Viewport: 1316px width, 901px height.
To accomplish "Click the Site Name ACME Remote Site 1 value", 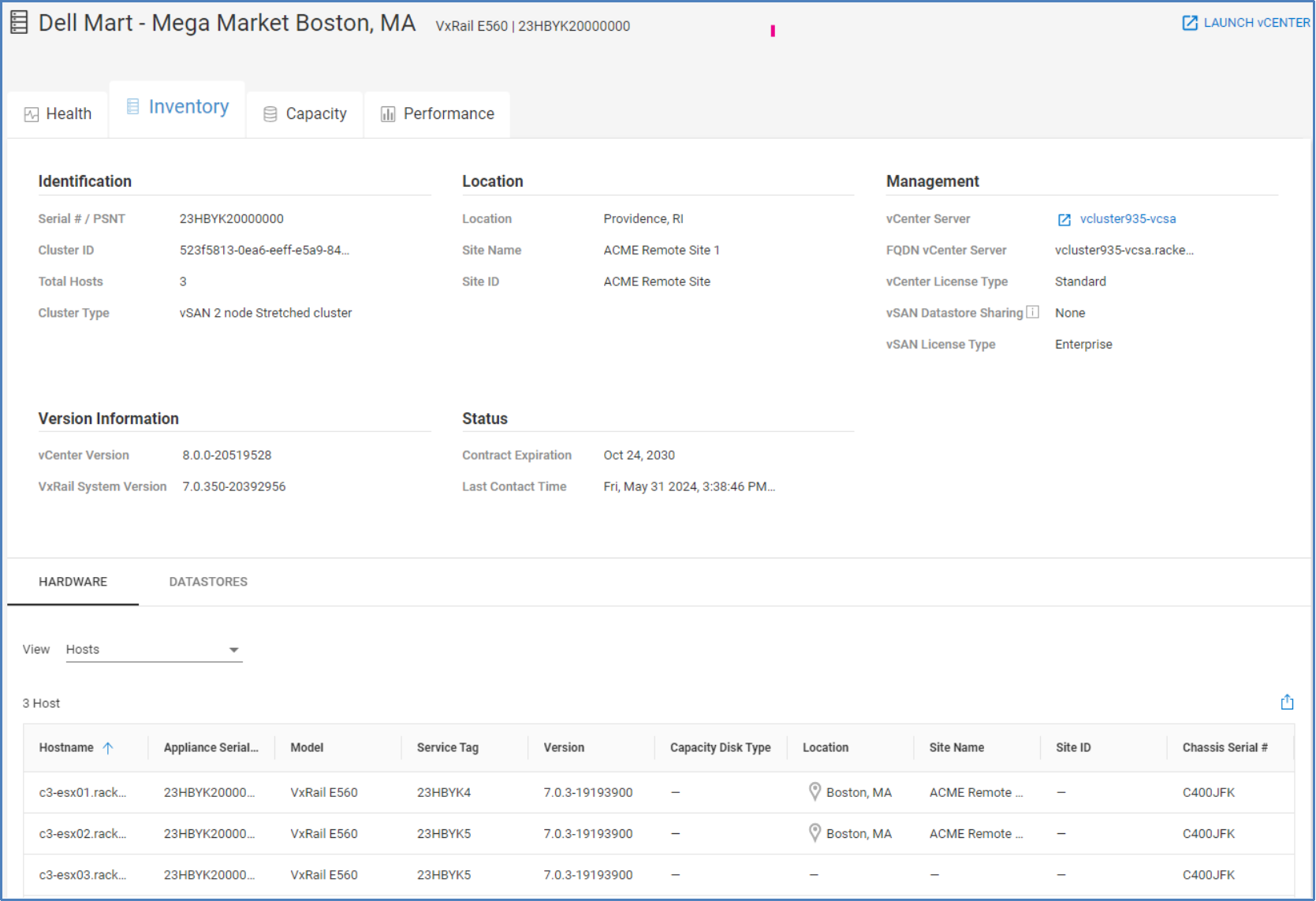I will click(662, 250).
